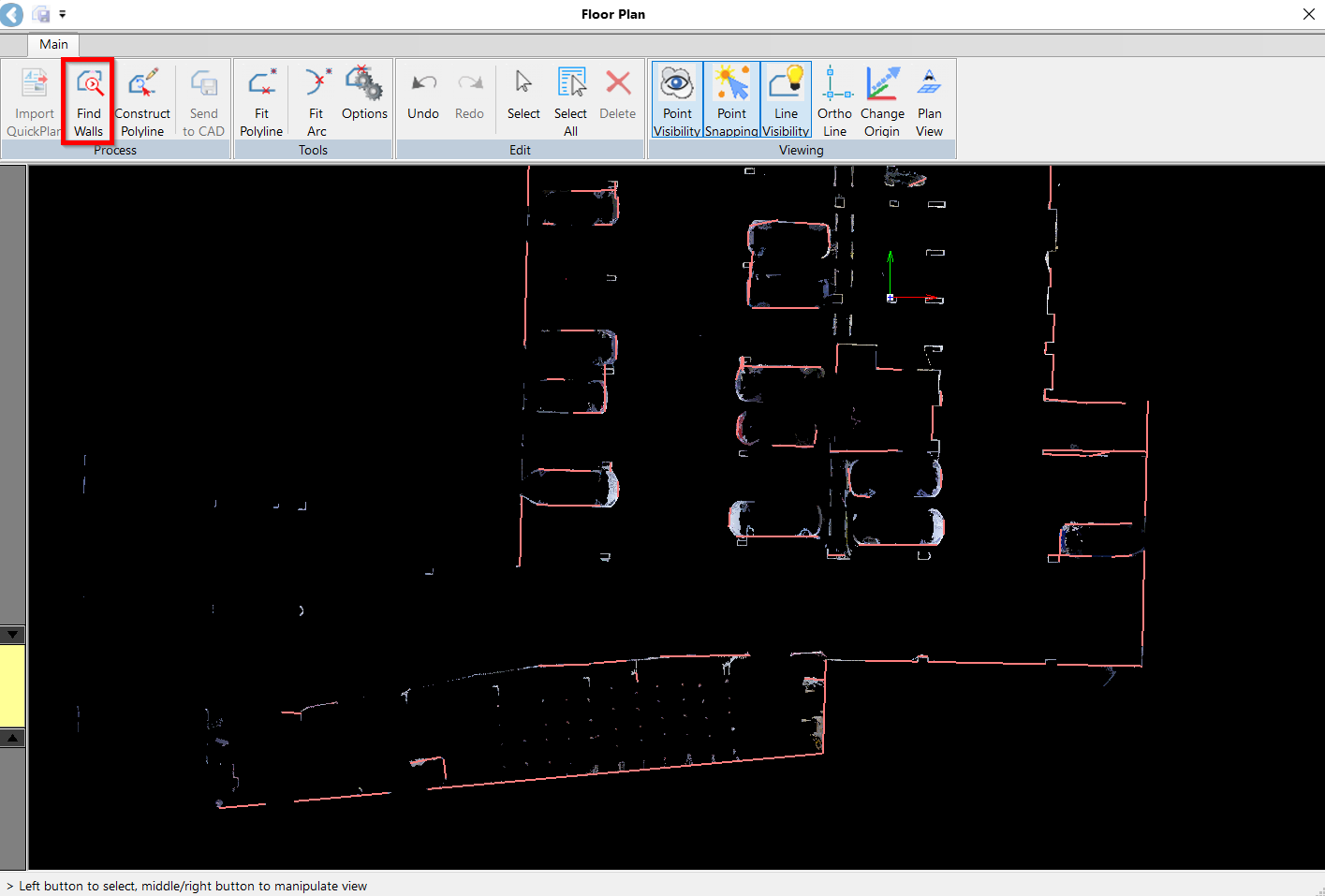Disable Point Snapping
The image size is (1325, 896).
coord(731,100)
